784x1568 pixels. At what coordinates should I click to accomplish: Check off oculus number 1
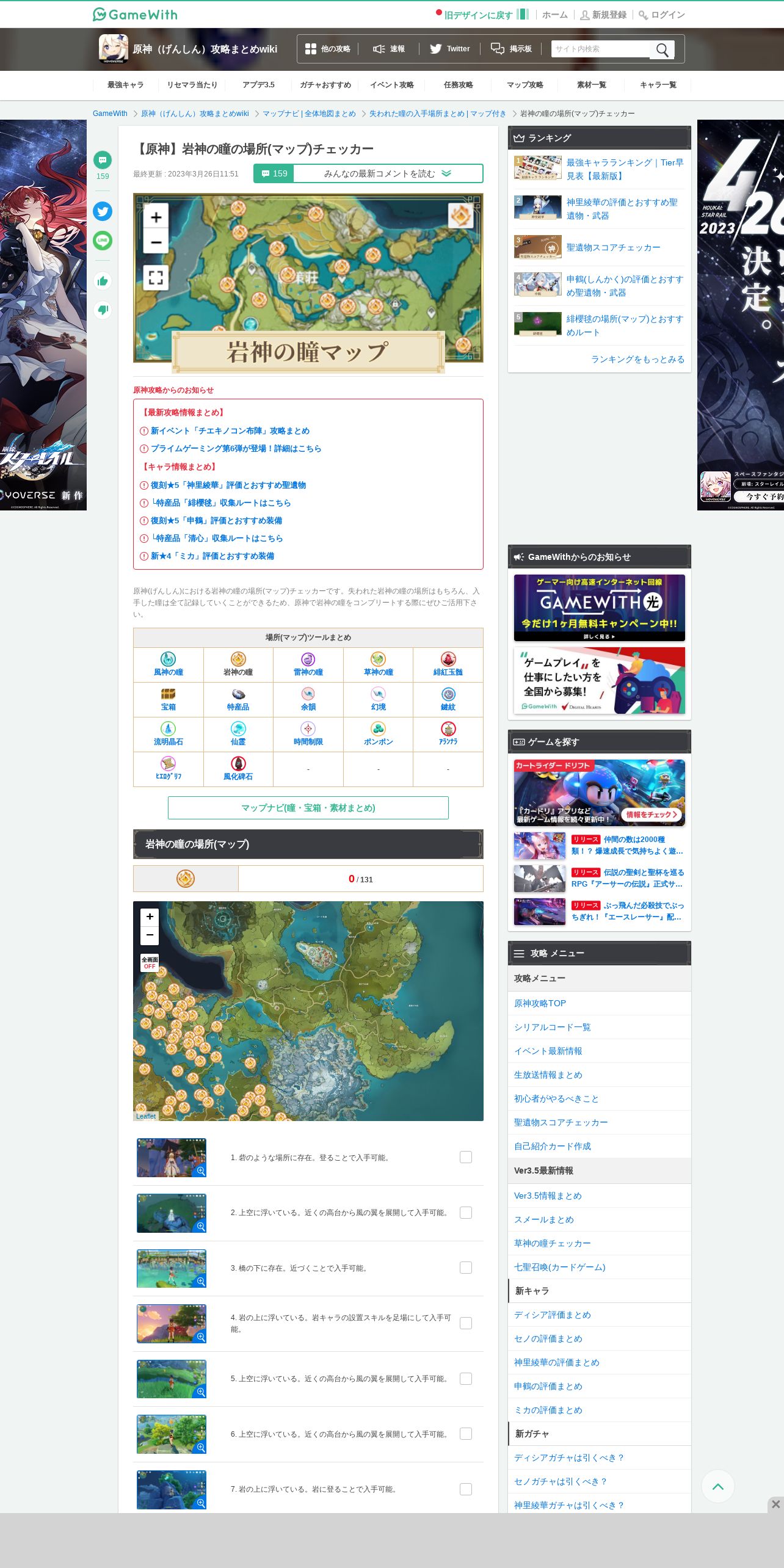click(x=466, y=1157)
